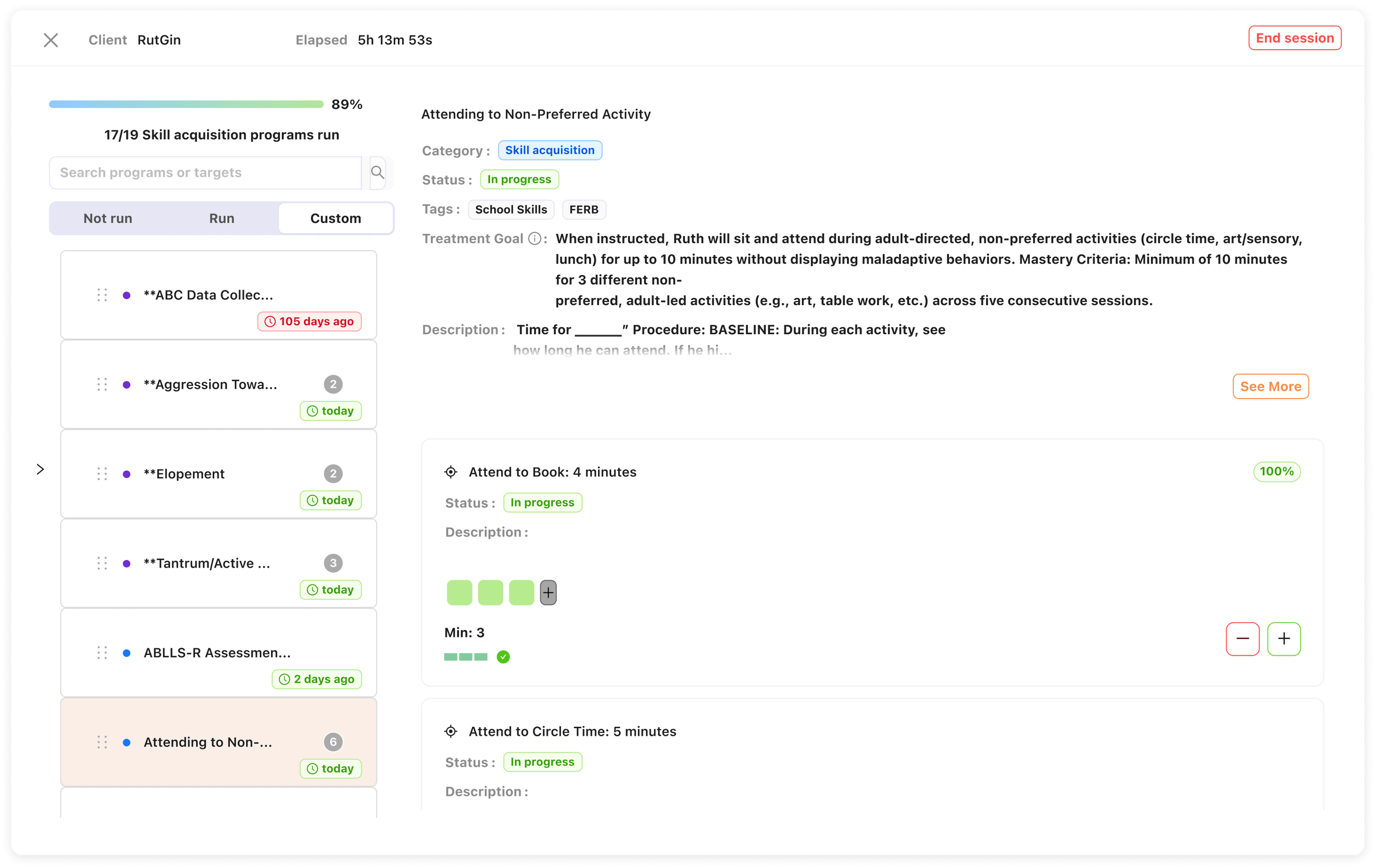Focus the Search programs or targets field
1376x868 pixels.
tap(206, 172)
